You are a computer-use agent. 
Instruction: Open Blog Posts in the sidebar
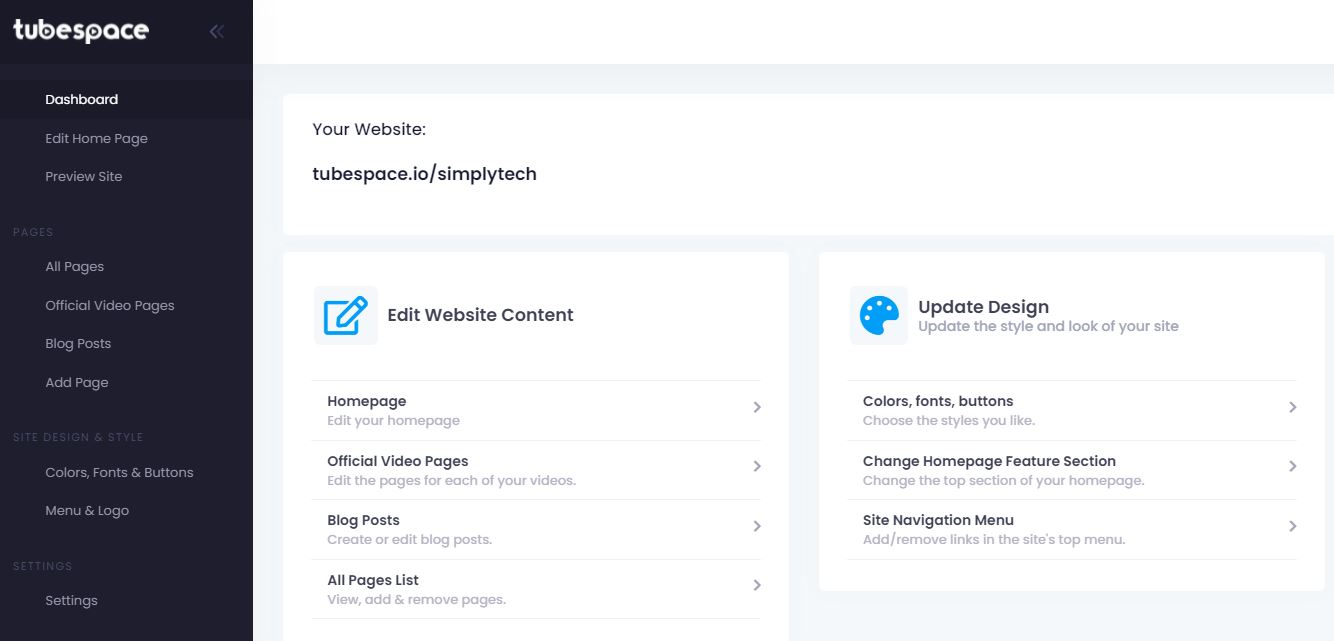(x=78, y=343)
